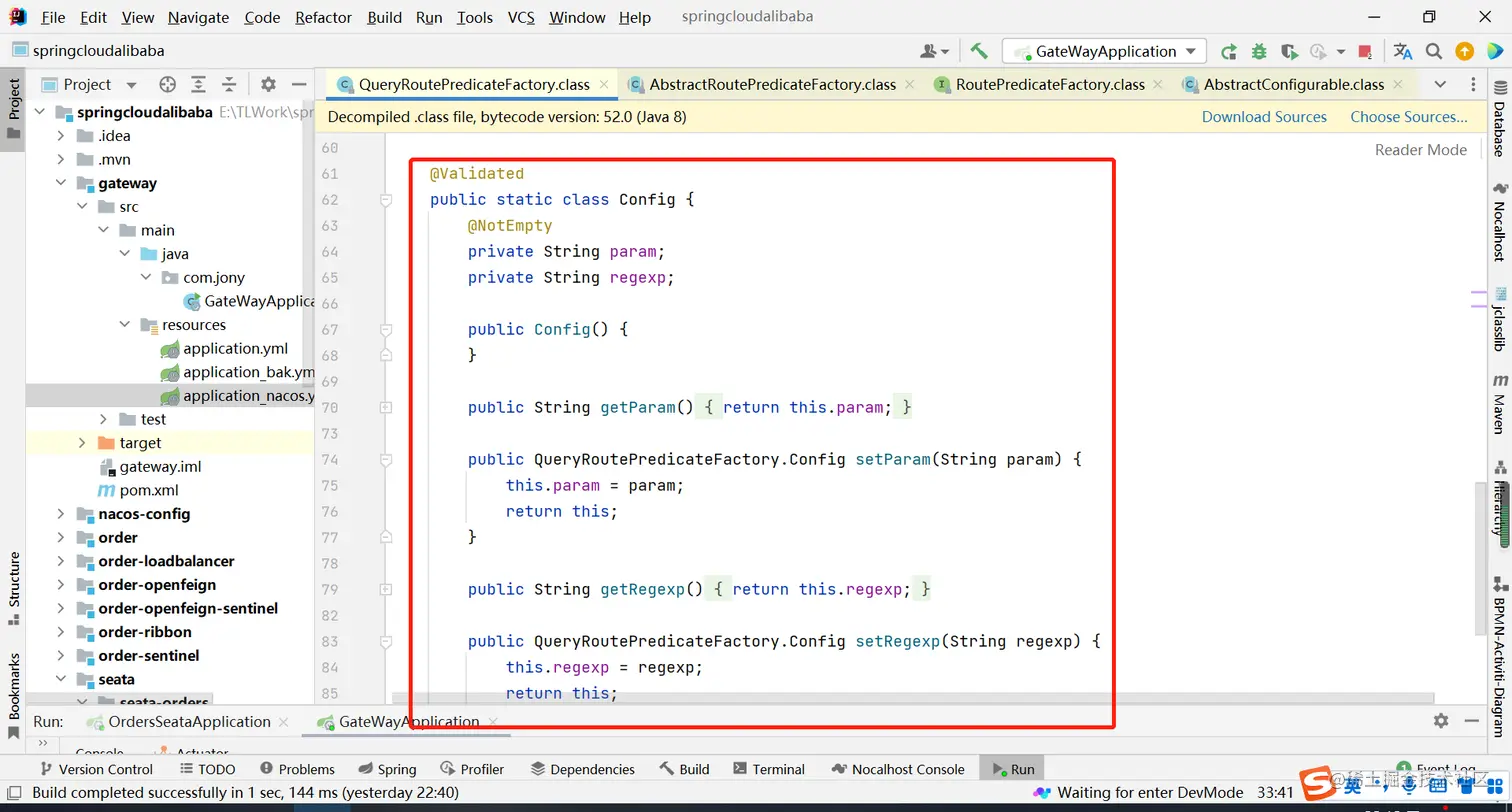The height and width of the screenshot is (812, 1512).
Task: Expand the target folder
Action: pos(82,443)
